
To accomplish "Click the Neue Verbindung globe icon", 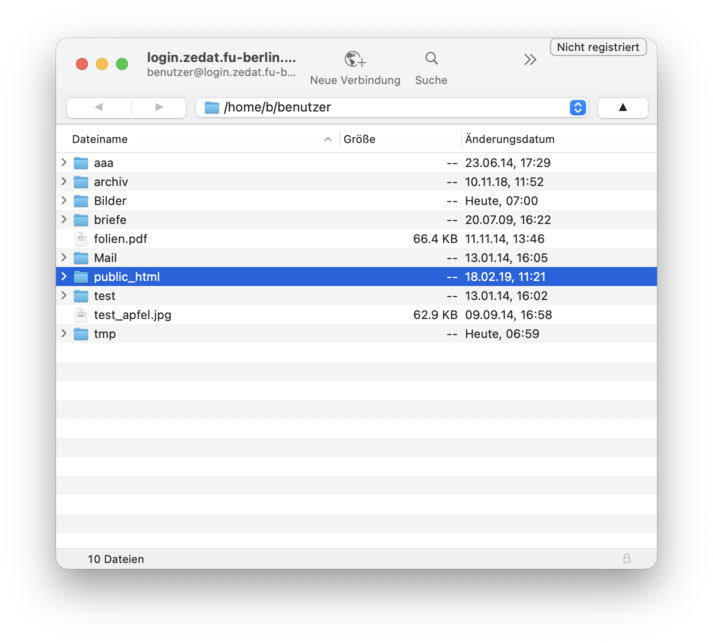I will pos(354,60).
